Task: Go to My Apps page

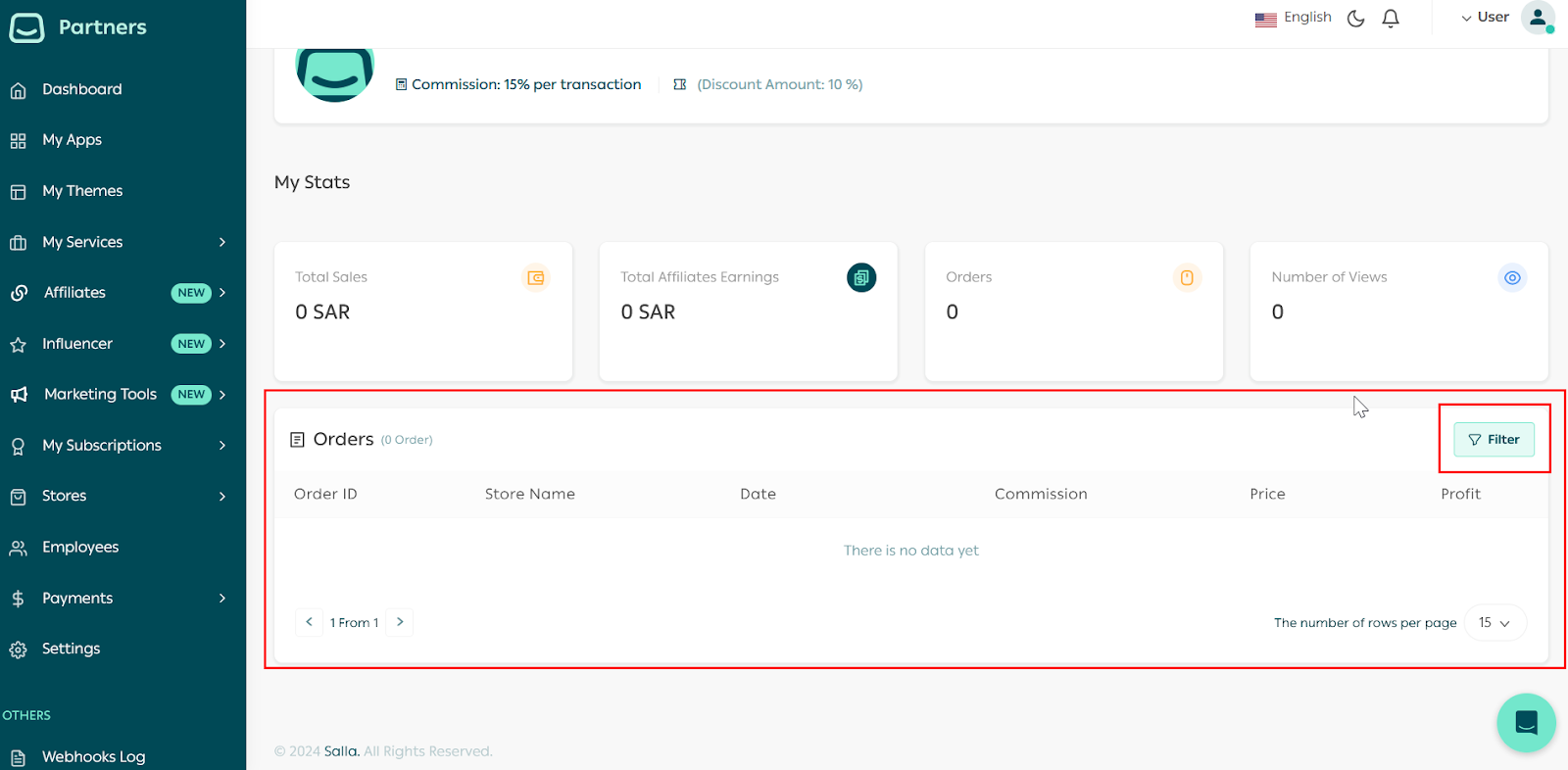Action: tap(72, 140)
